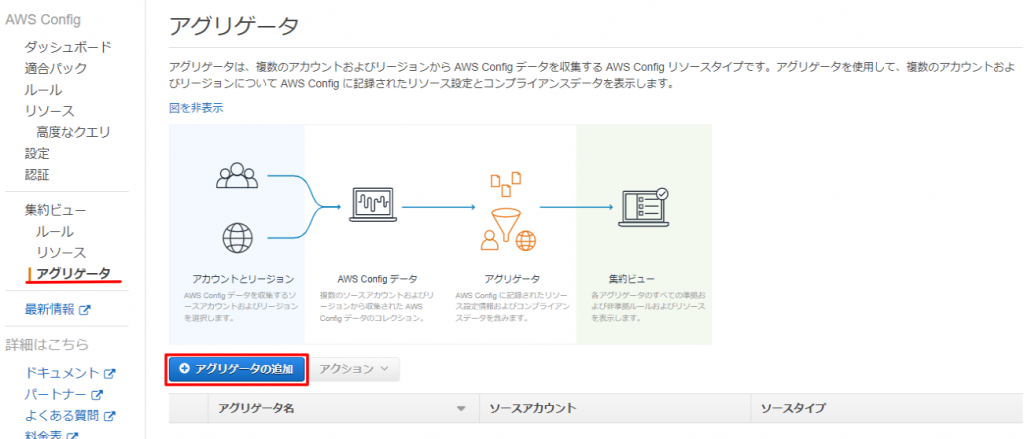This screenshot has width=1024, height=439.
Task: Open ルール under 集約ビュー
Action: [55, 231]
